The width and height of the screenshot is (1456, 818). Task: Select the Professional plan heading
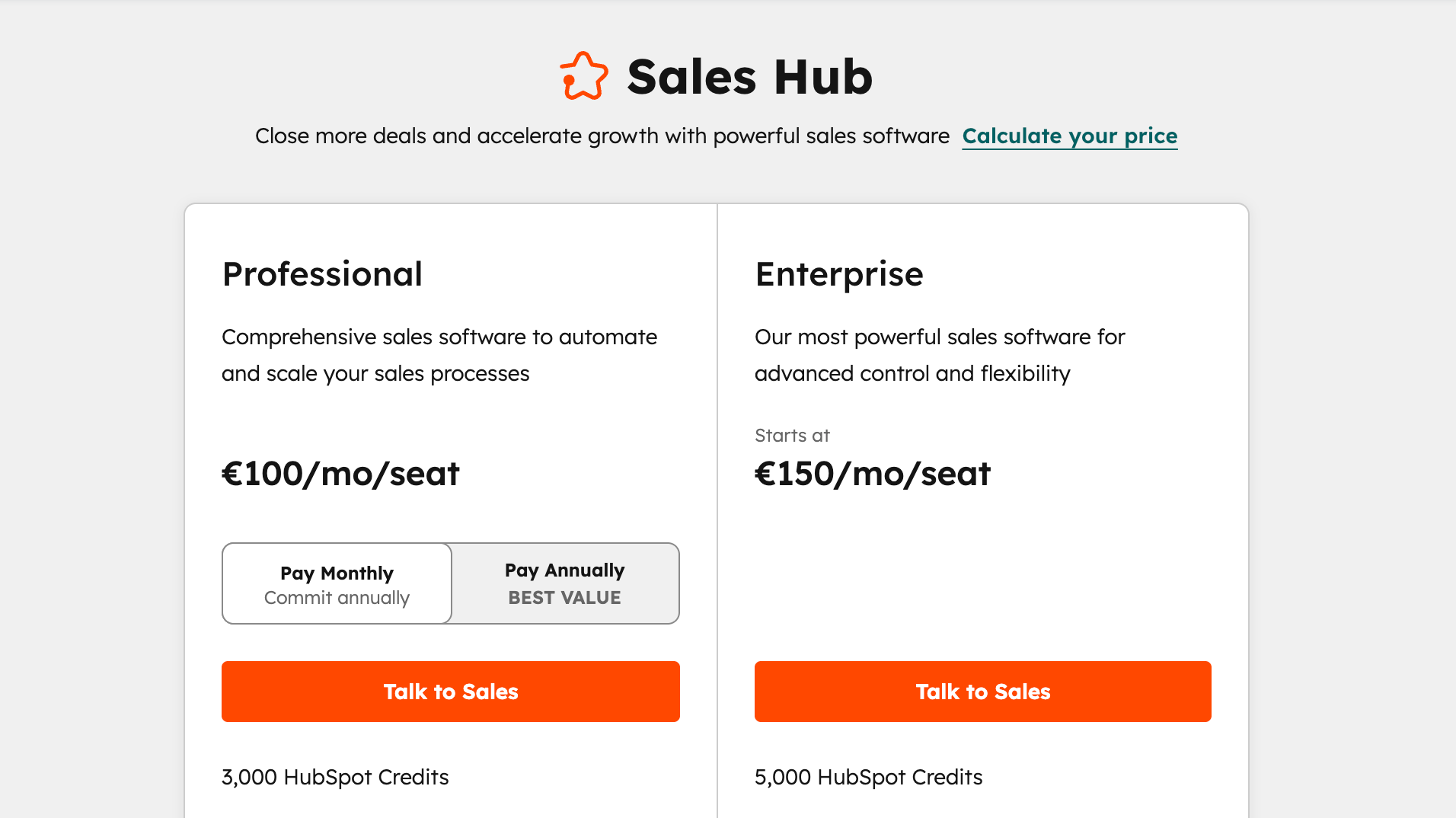point(322,274)
